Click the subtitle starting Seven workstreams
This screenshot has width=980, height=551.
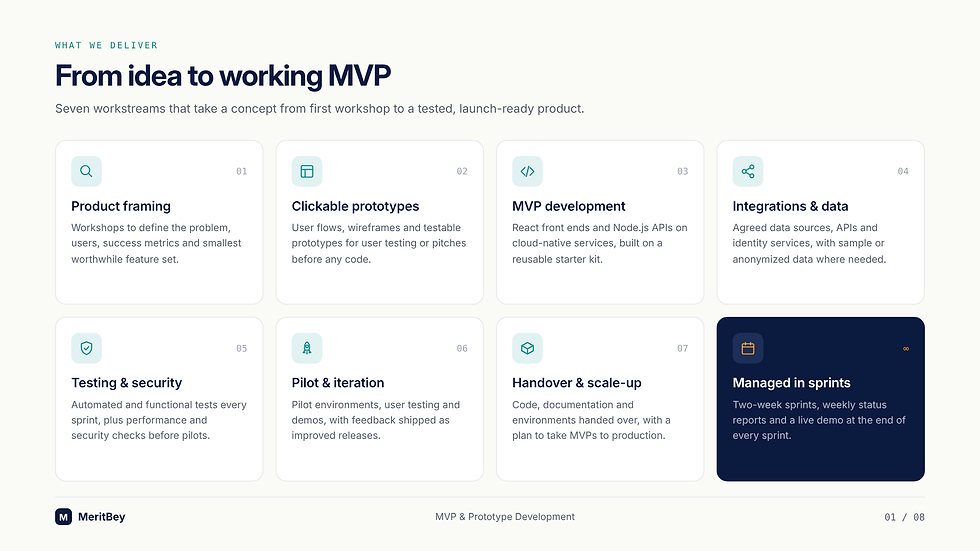(319, 109)
